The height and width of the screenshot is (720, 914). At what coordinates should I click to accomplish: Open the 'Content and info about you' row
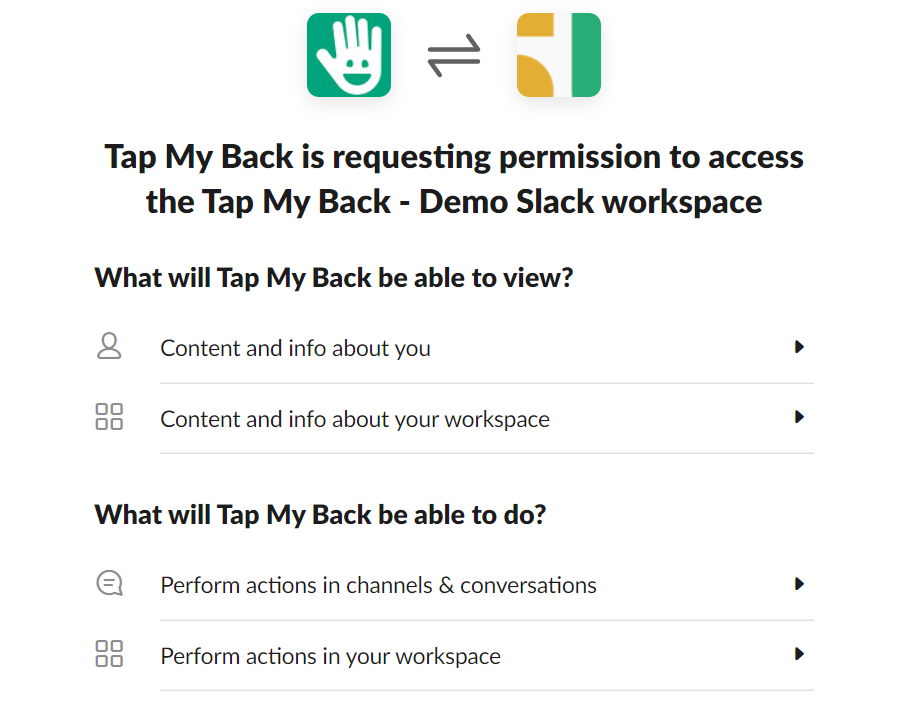pos(455,348)
